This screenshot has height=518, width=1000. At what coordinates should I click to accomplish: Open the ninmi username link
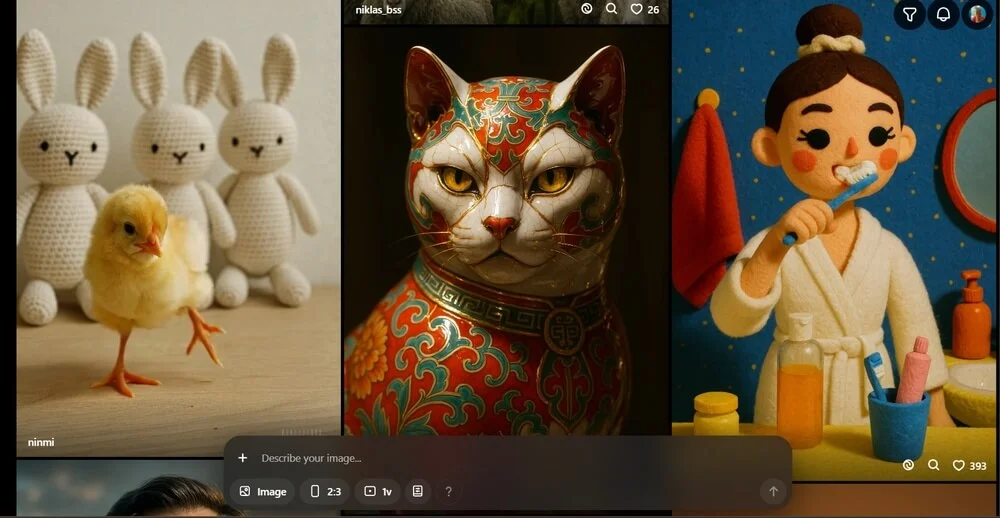coord(41,441)
